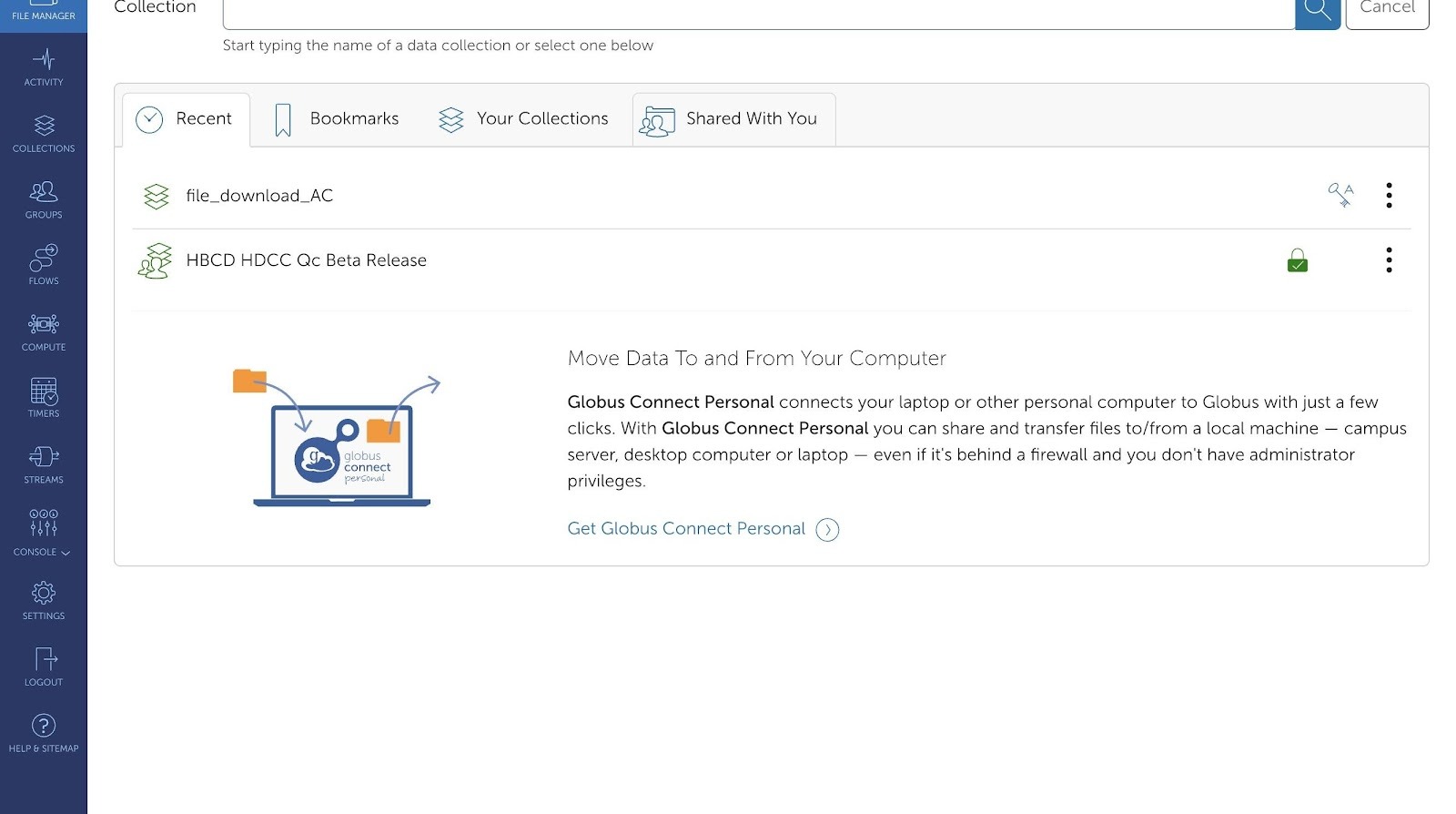Image resolution: width=1456 pixels, height=814 pixels.
Task: Click the Get Globus Connect Personal link
Action: click(x=686, y=529)
